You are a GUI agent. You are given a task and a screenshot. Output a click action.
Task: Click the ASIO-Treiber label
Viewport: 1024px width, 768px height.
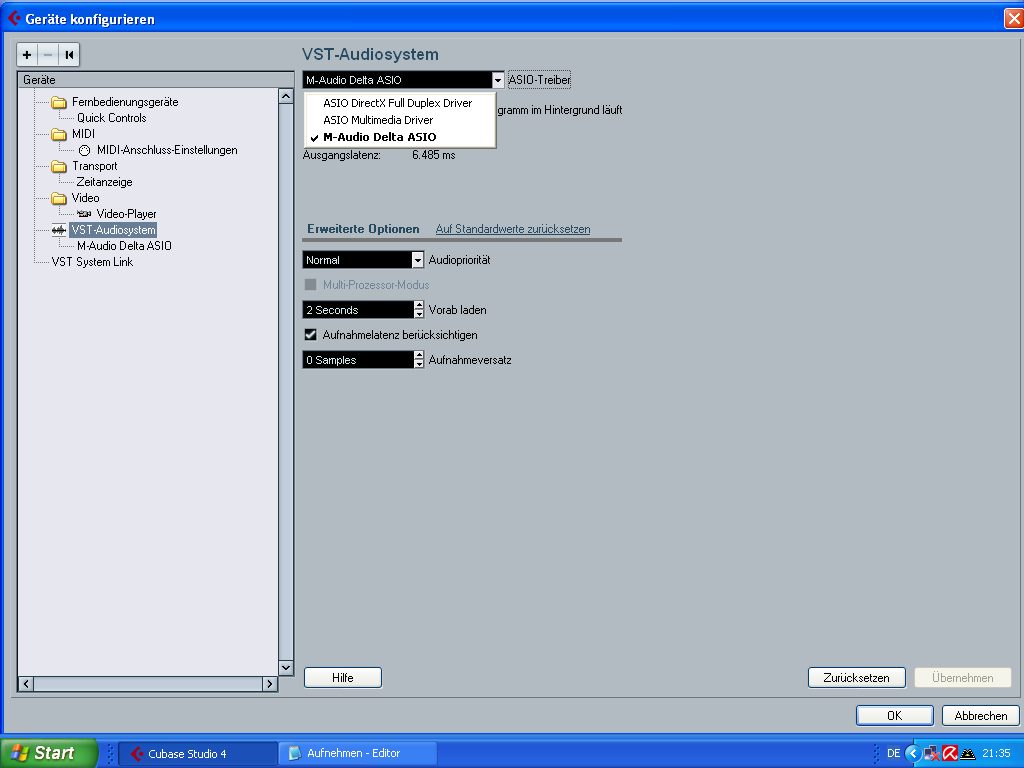539,80
